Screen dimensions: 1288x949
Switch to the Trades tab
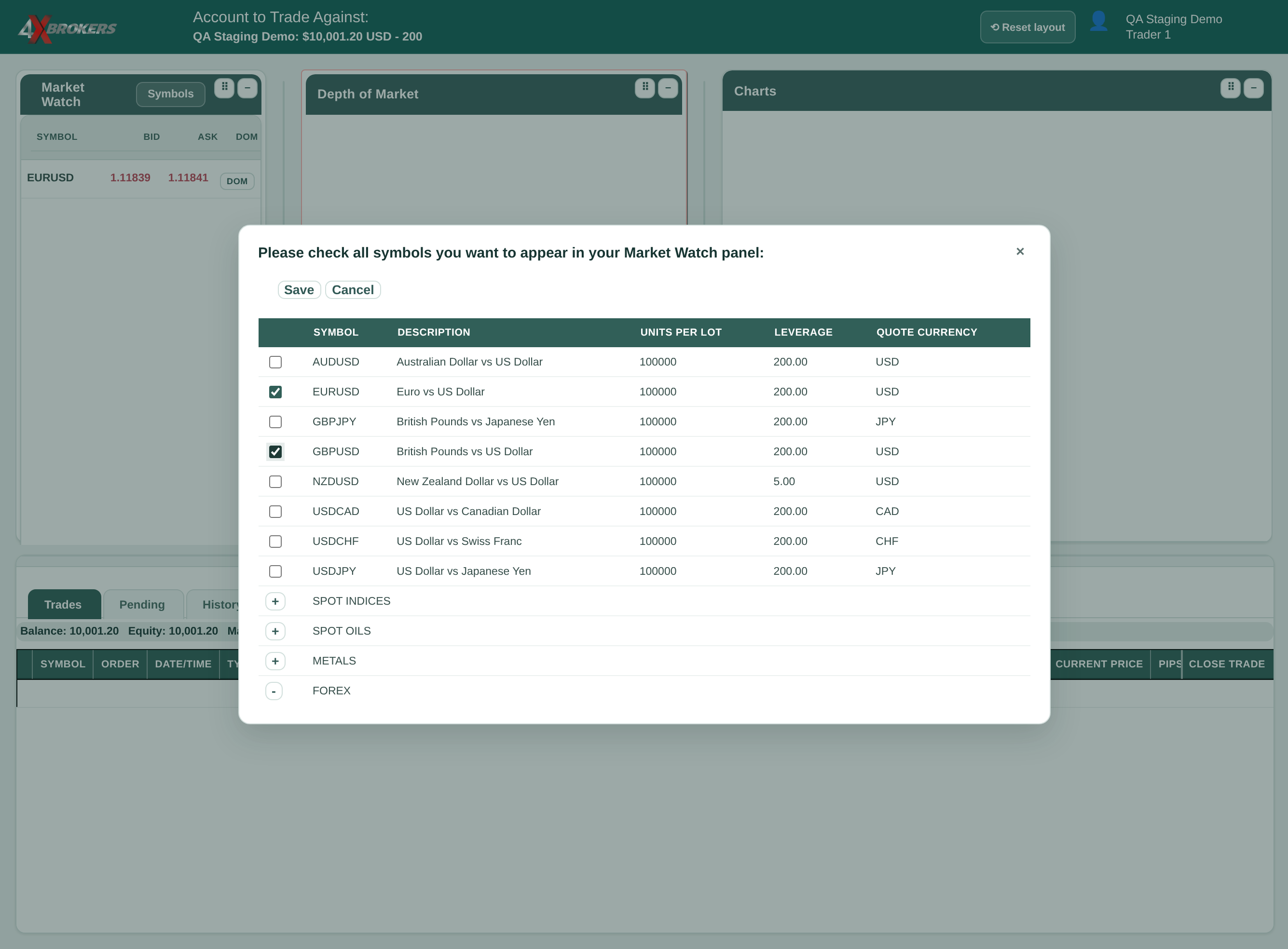pos(64,604)
